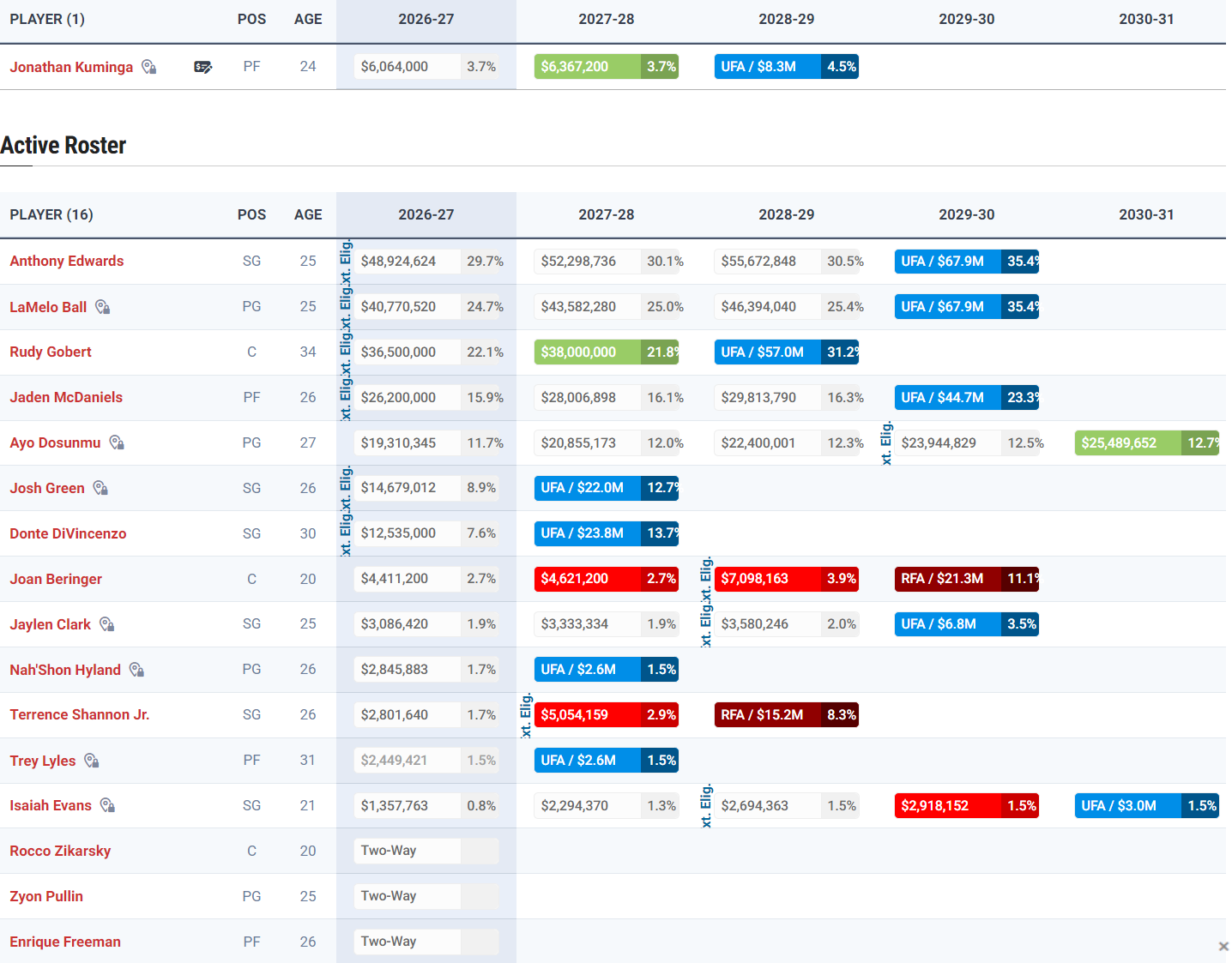Sort Active Roster table by POS header
The height and width of the screenshot is (963, 1232).
click(251, 214)
